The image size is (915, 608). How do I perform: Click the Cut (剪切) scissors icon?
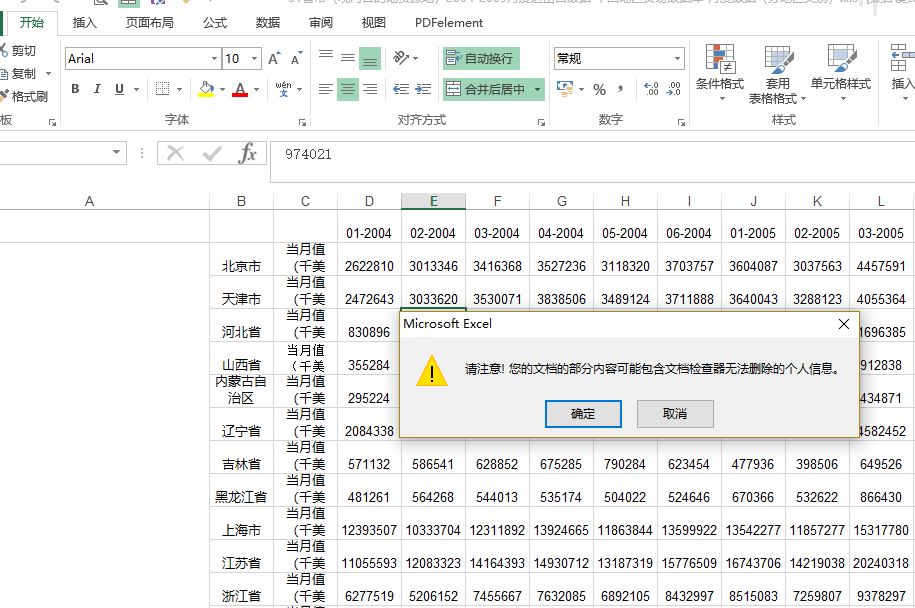(x=4, y=50)
